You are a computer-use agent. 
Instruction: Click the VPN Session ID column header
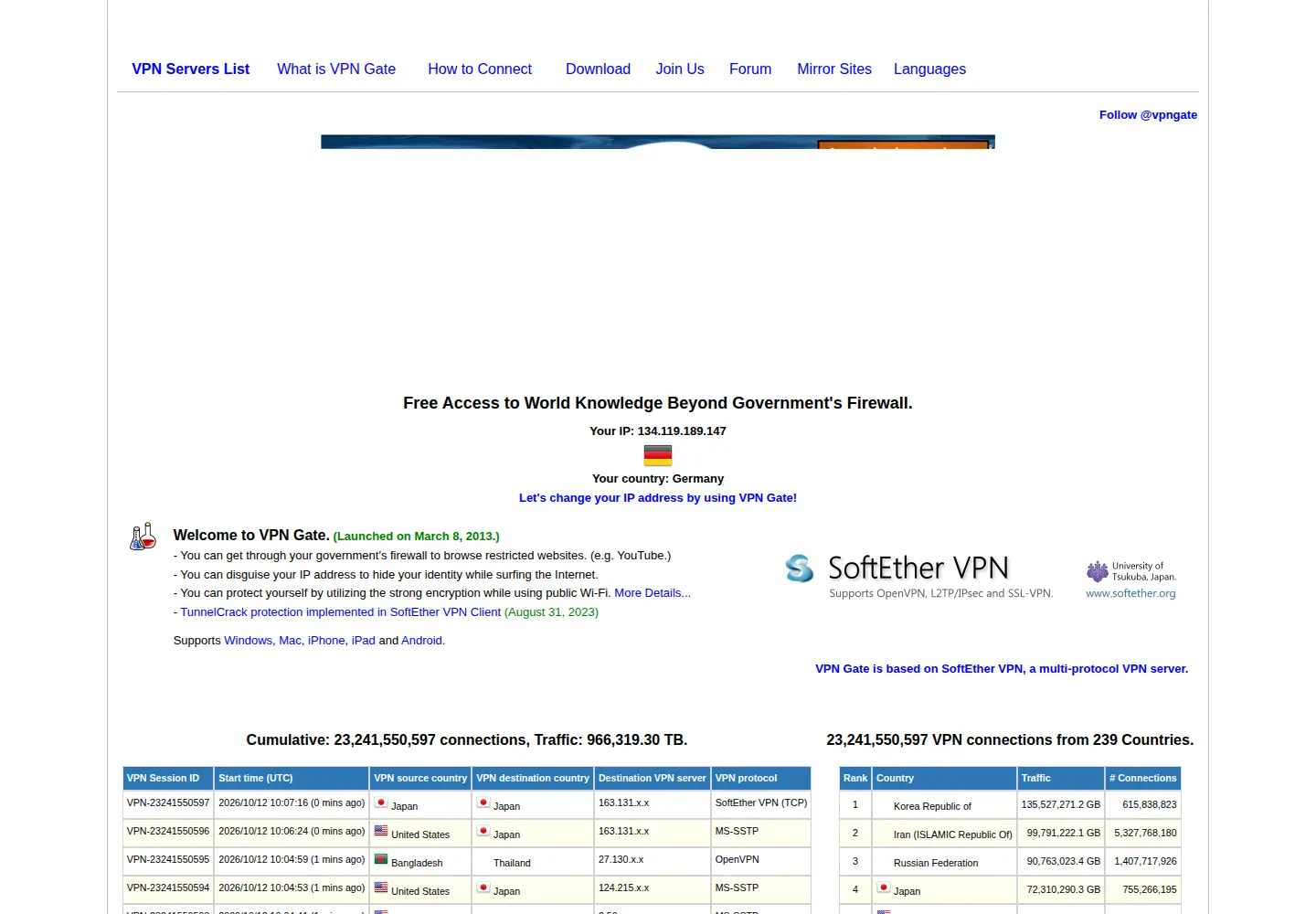pos(168,778)
